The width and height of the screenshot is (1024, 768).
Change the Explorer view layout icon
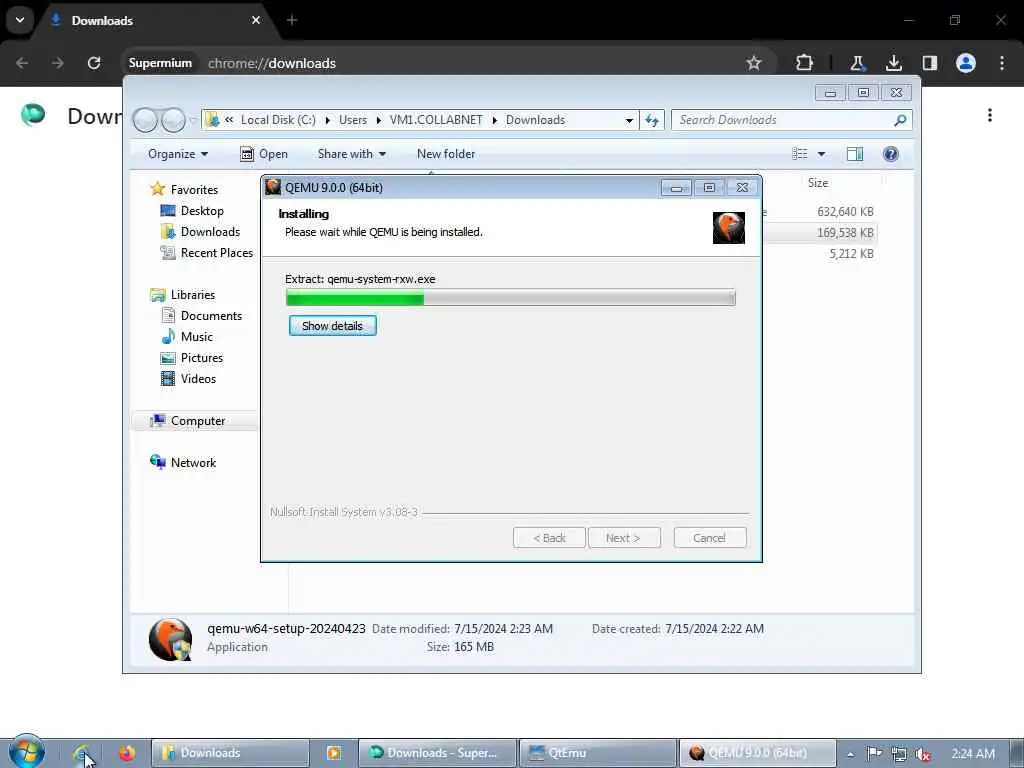point(800,153)
